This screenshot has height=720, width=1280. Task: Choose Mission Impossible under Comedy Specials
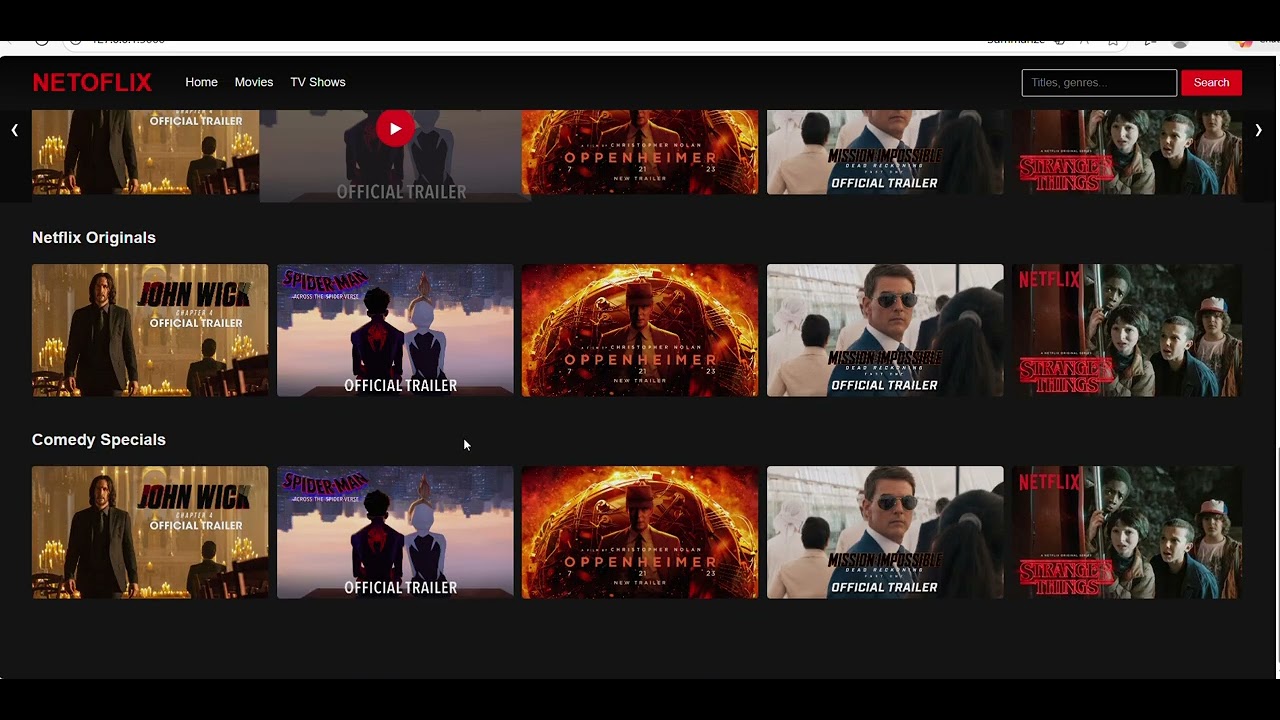(x=885, y=532)
